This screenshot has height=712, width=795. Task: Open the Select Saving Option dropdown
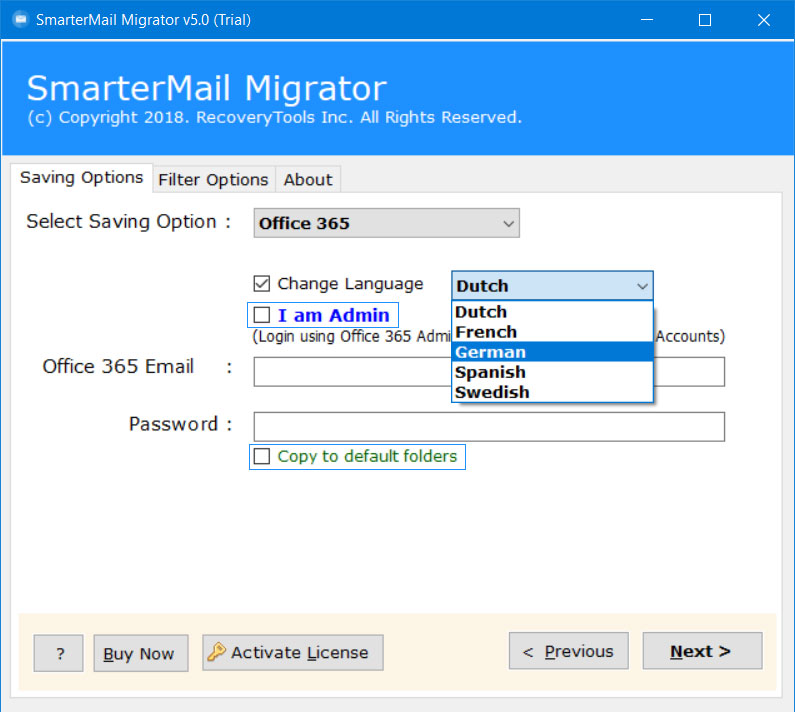(x=386, y=223)
